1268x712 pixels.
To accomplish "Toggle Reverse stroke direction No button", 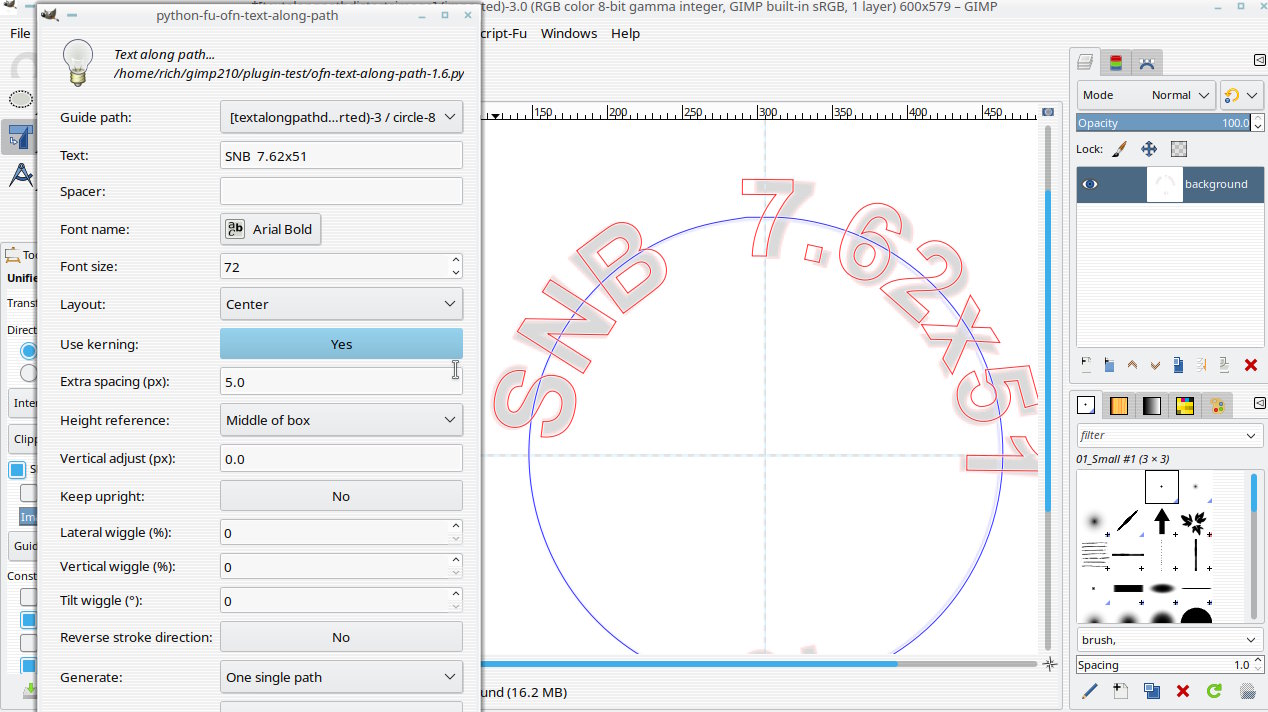I will [x=341, y=637].
